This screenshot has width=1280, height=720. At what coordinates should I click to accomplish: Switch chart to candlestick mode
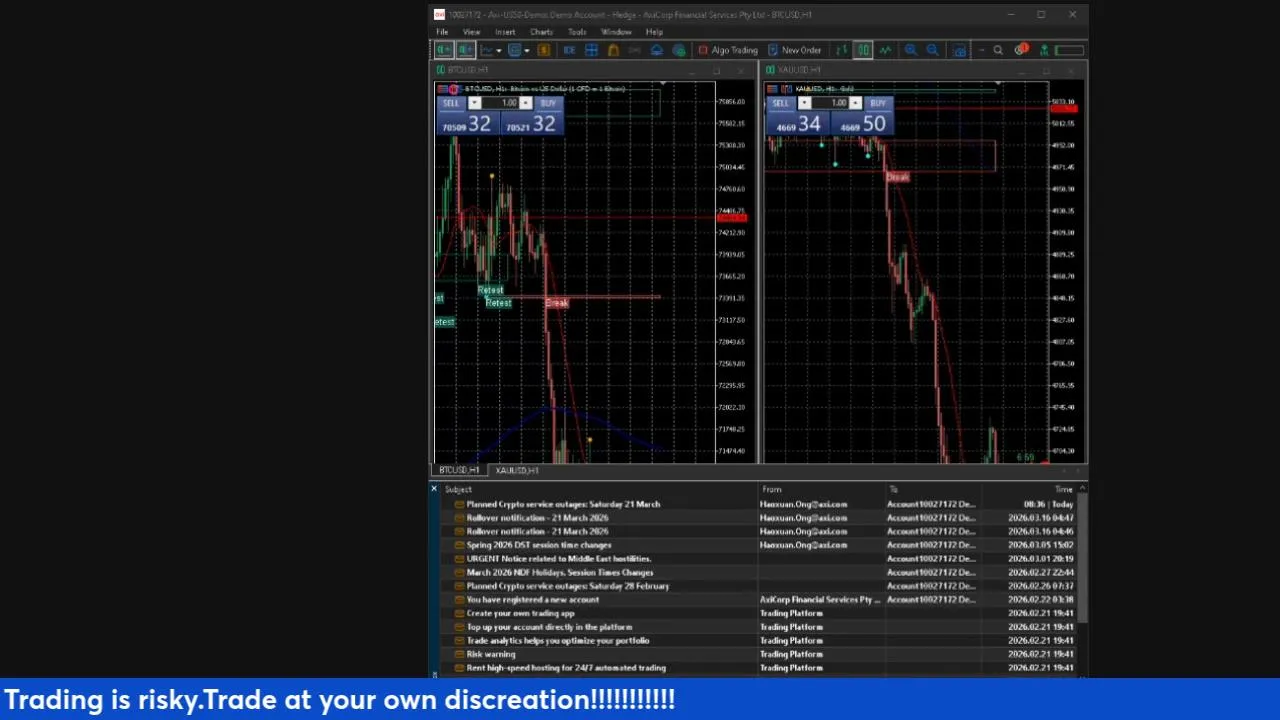tap(863, 50)
